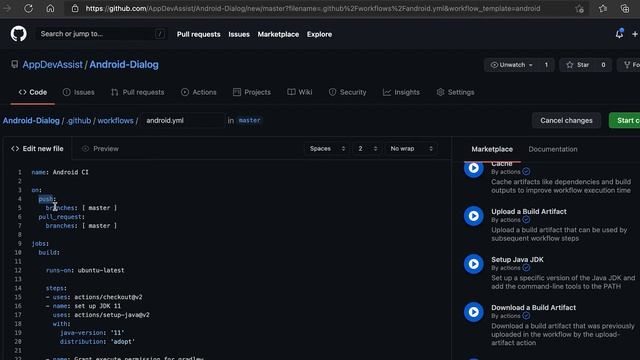
Task: Open the create new plus menu
Action: click(635, 34)
